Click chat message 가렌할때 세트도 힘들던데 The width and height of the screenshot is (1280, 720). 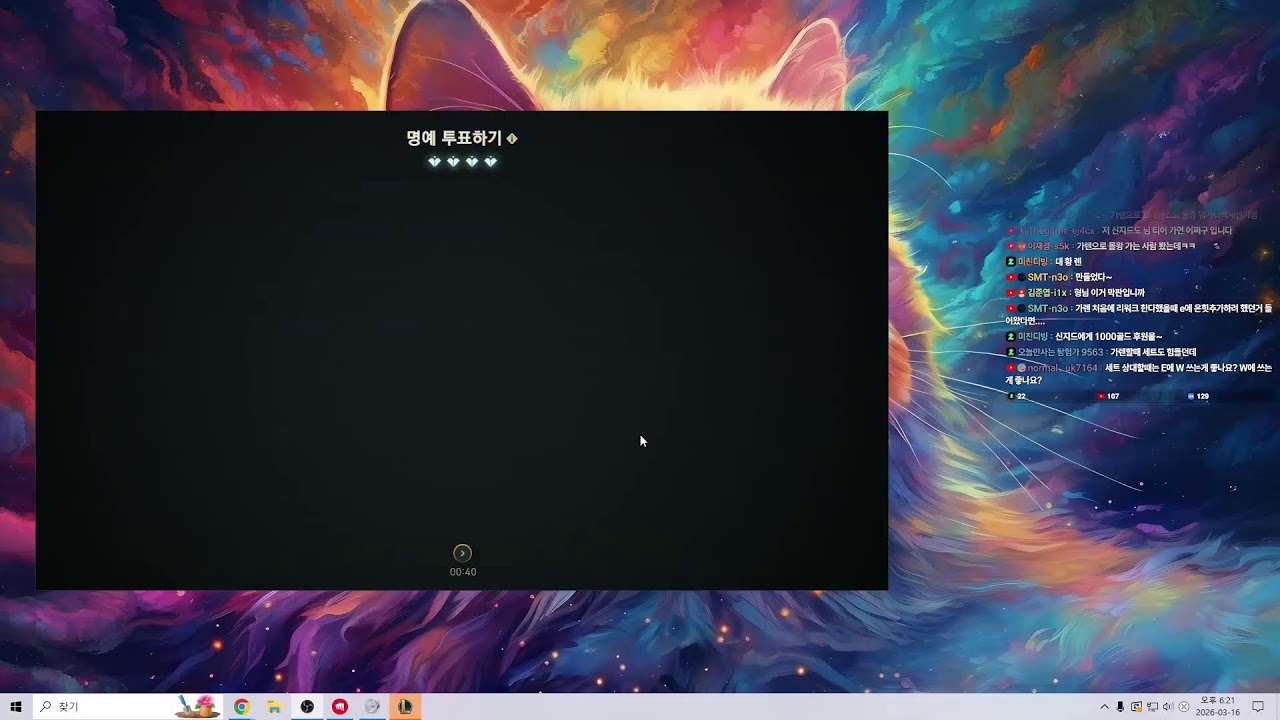click(x=1153, y=352)
